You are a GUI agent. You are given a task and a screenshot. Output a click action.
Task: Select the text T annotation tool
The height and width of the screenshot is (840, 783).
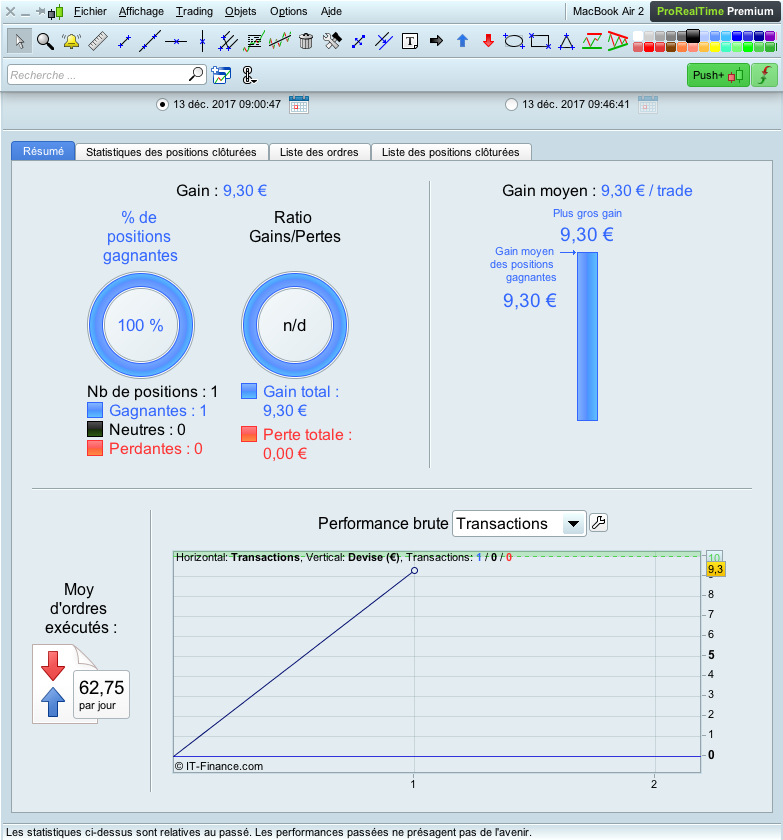coord(410,41)
